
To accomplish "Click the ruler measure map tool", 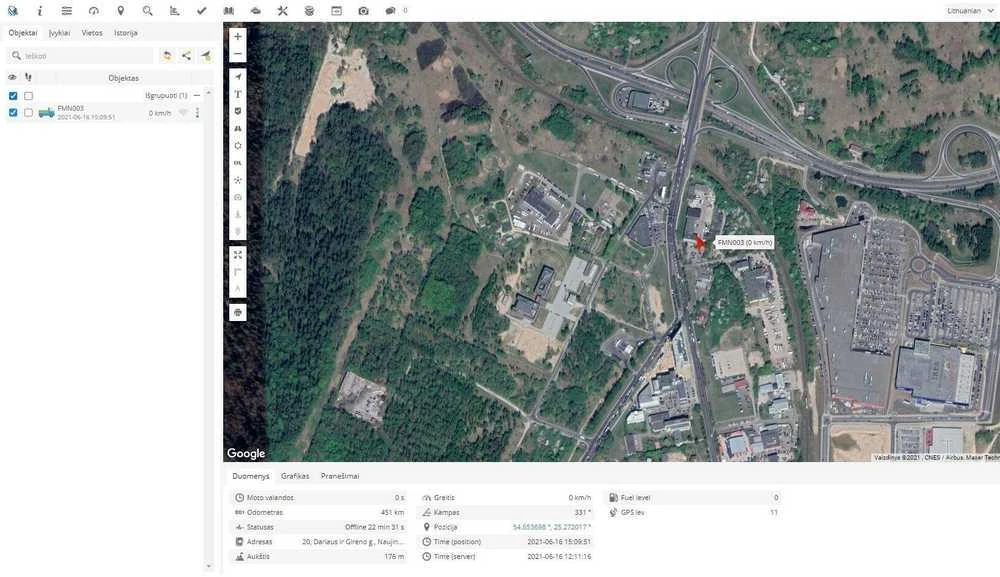I will [238, 272].
